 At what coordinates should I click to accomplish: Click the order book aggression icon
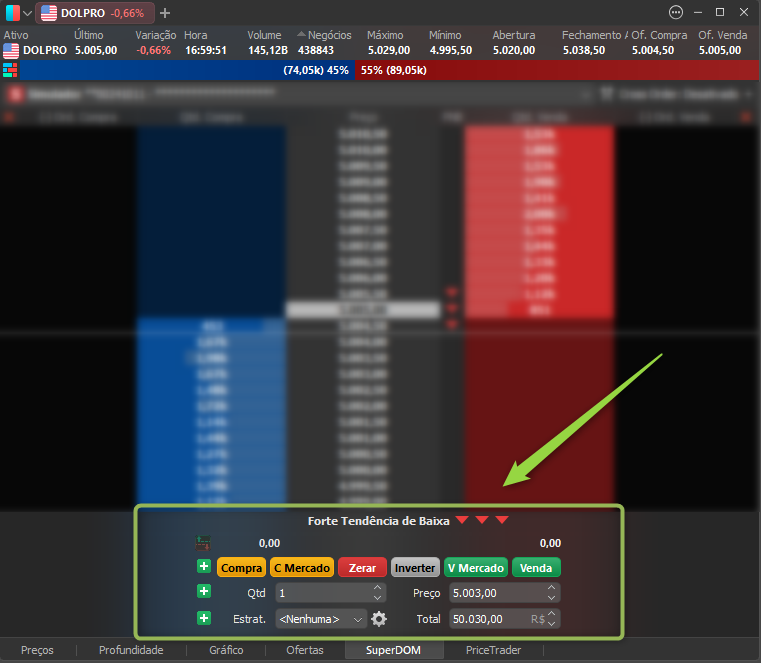[10, 70]
